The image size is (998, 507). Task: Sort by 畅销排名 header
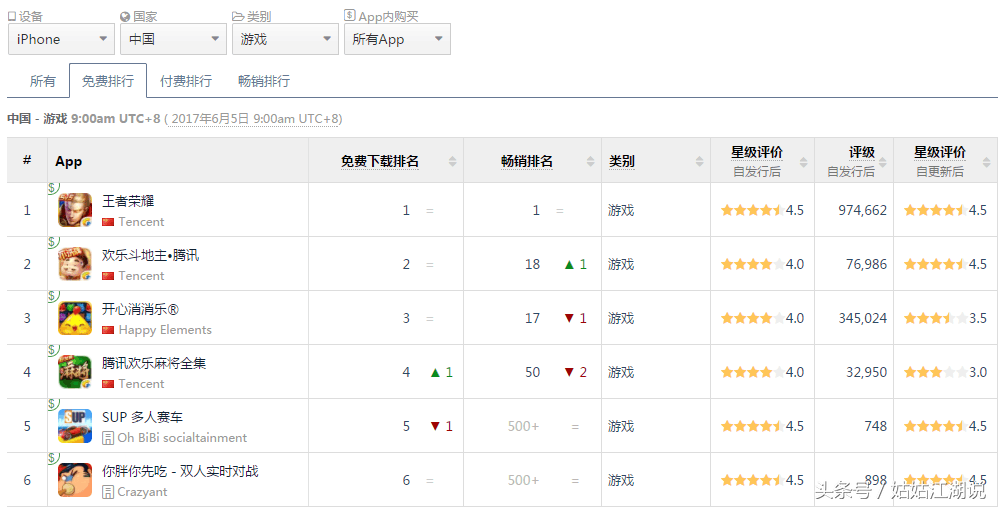(527, 162)
